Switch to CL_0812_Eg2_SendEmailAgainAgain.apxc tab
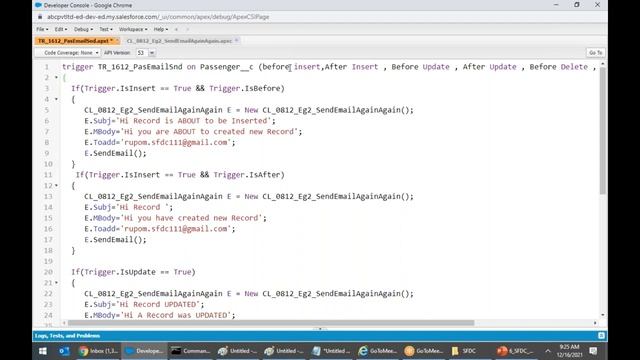 tap(179, 41)
